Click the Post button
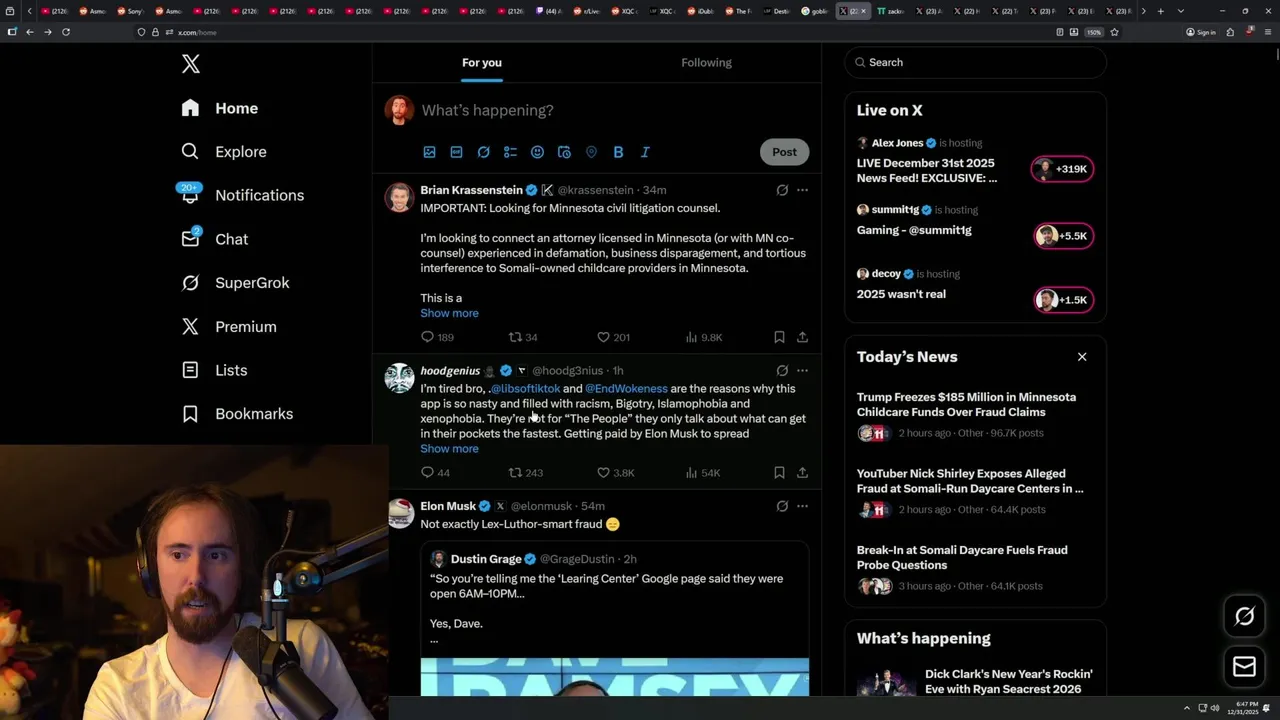This screenshot has width=1280, height=720. point(784,152)
